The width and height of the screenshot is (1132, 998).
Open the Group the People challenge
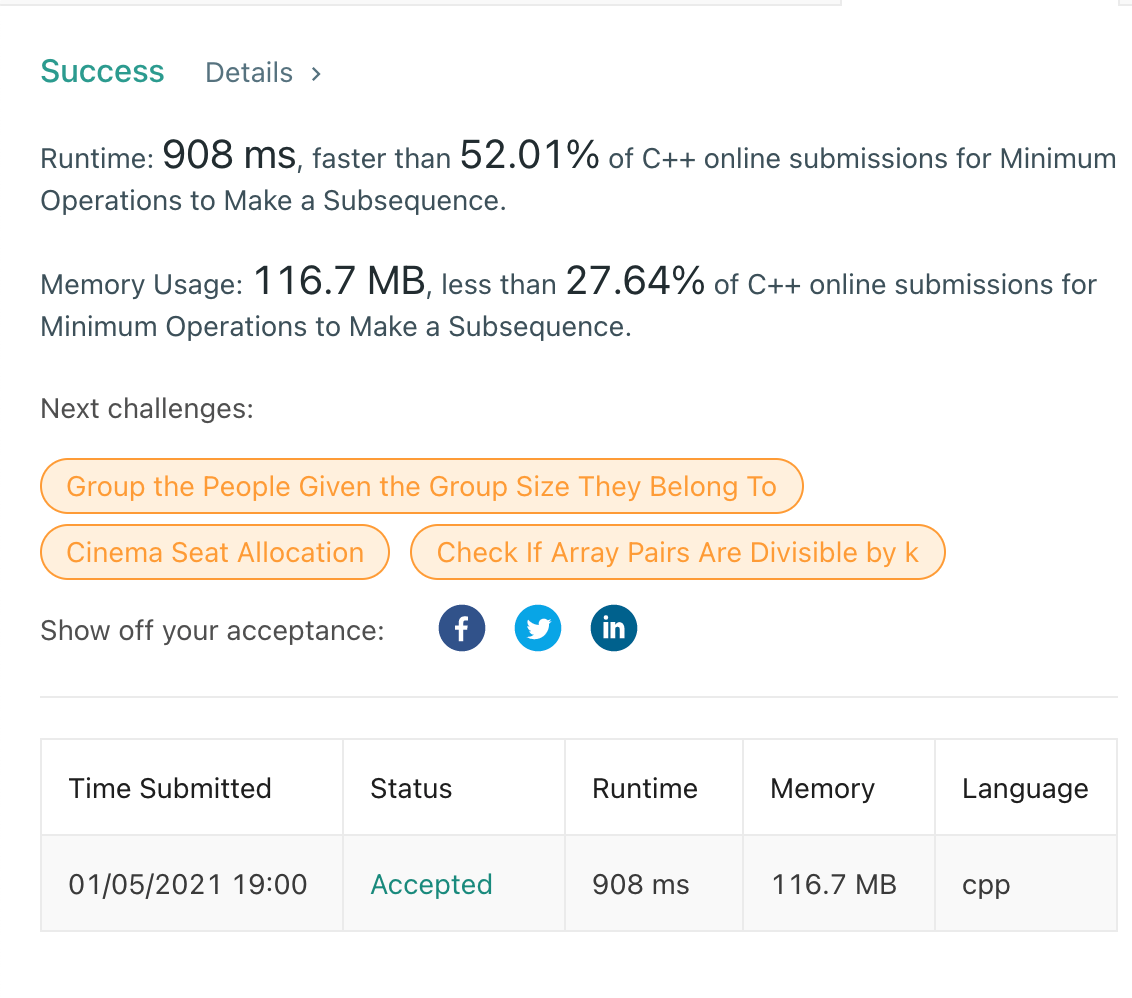point(421,487)
